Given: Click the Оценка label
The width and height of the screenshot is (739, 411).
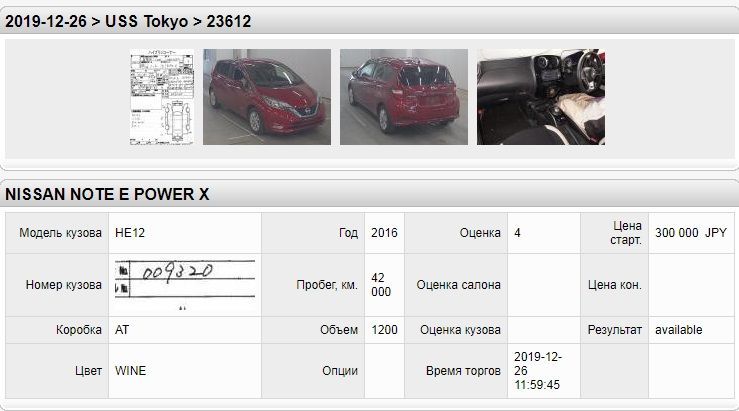Looking at the screenshot, I should (480, 233).
